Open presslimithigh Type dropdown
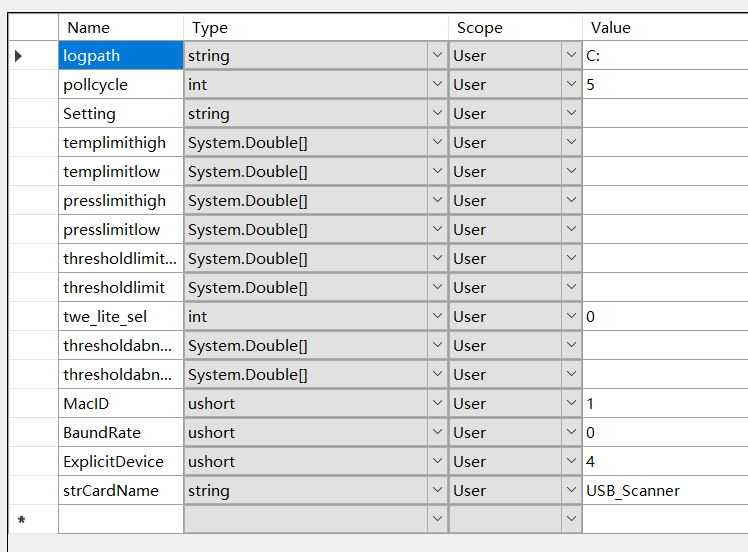 pyautogui.click(x=437, y=200)
